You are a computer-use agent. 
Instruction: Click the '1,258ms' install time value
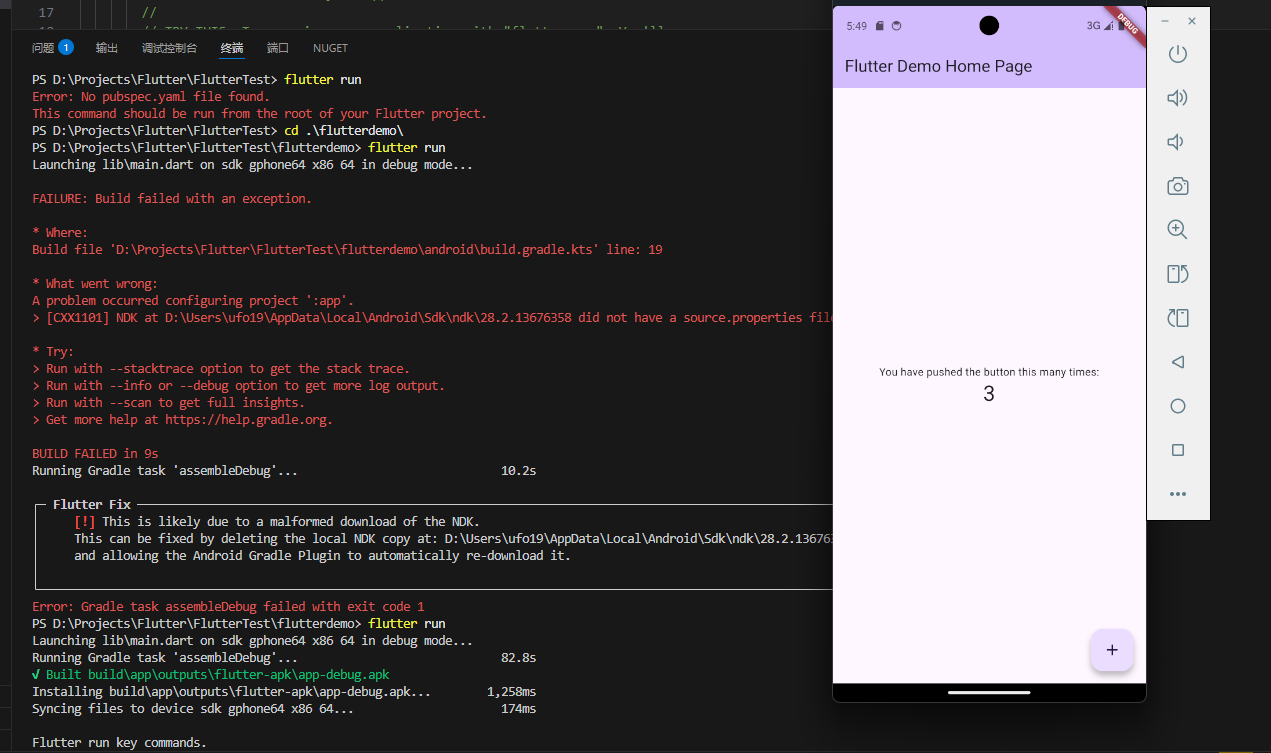[512, 692]
